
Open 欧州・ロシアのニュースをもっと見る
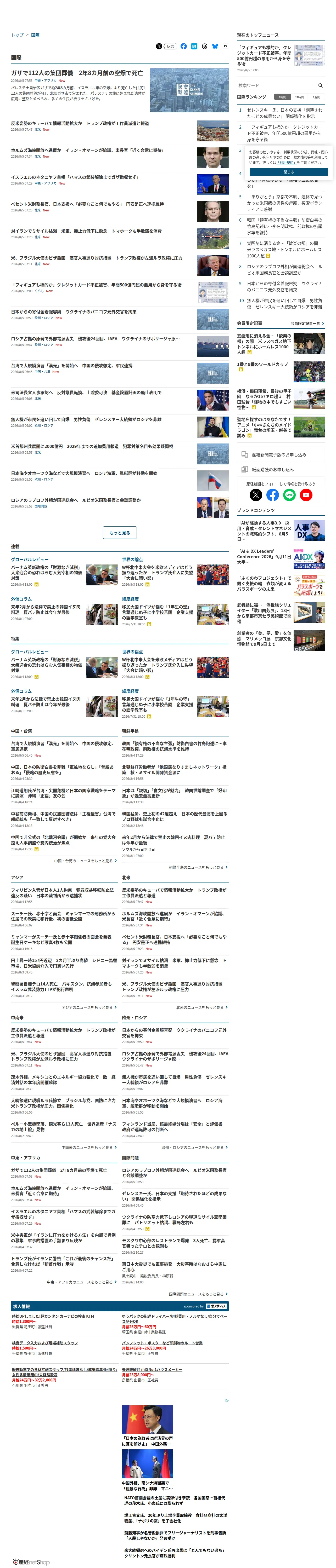point(194,1148)
